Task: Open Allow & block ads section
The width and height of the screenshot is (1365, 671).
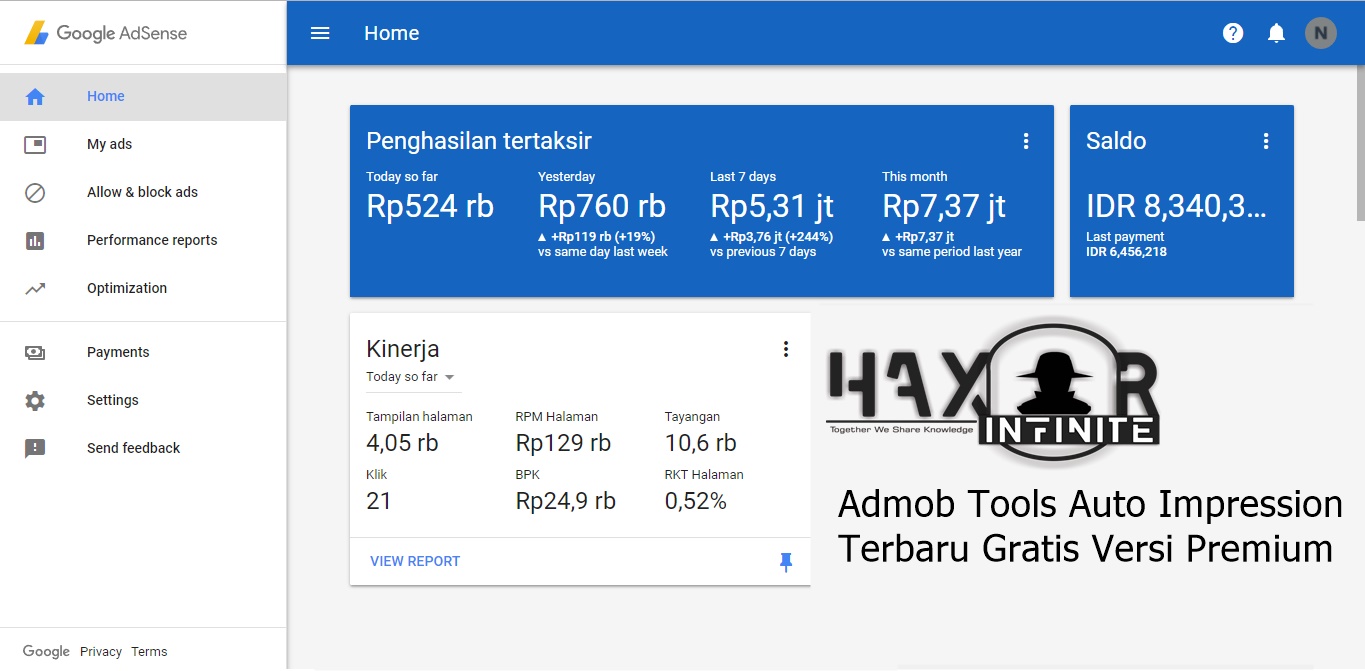Action: 143,193
